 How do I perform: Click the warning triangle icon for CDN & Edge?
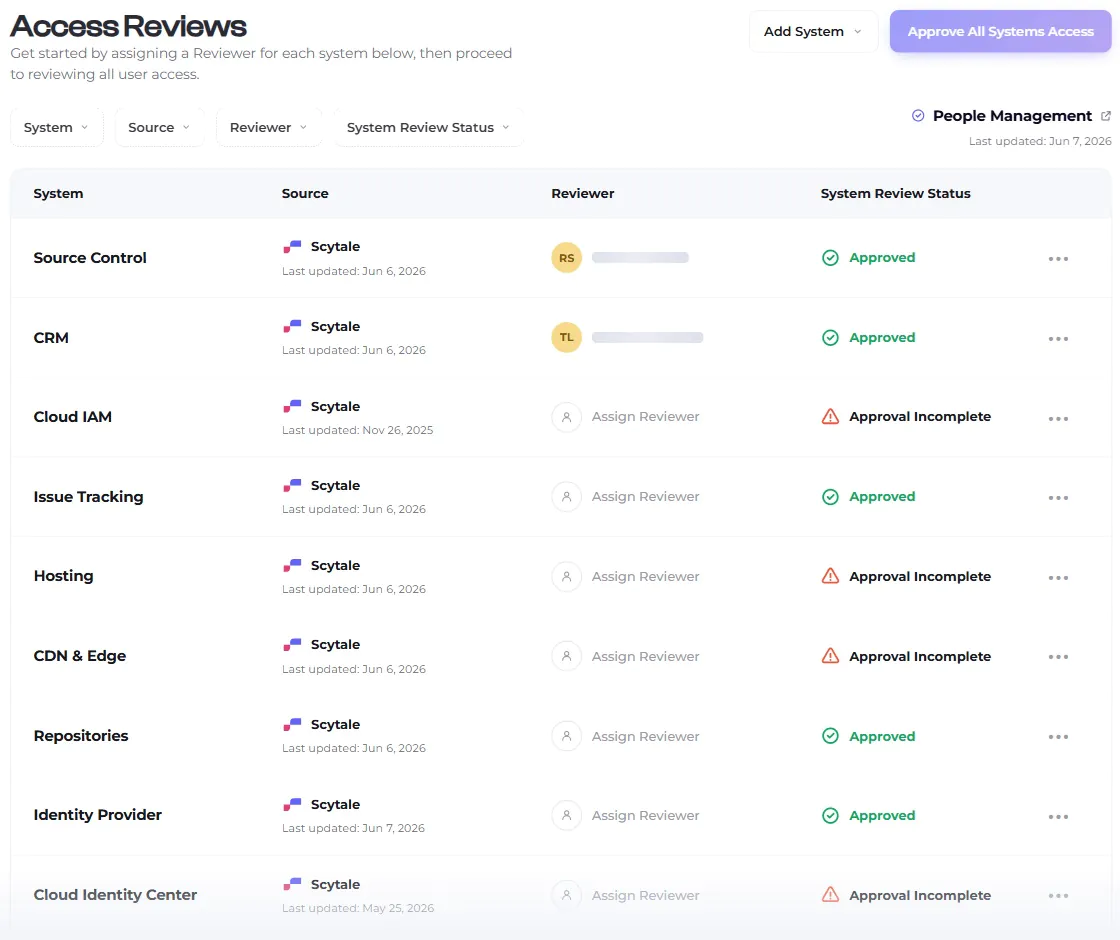(x=830, y=656)
